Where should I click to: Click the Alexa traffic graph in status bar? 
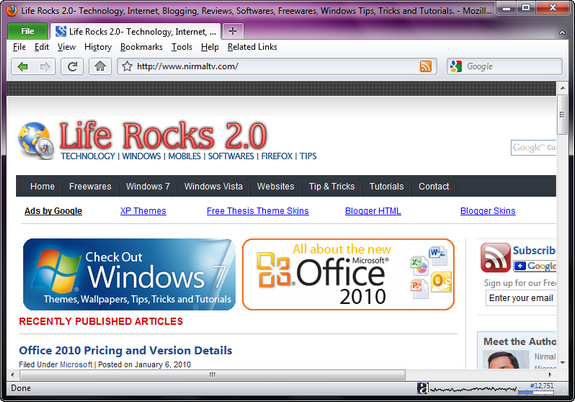tap(473, 389)
